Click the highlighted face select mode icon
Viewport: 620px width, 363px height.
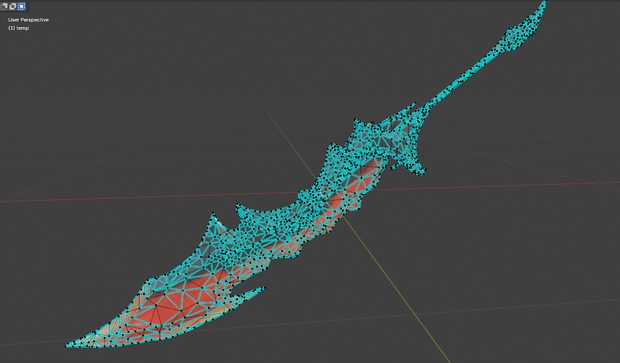pyautogui.click(x=21, y=6)
